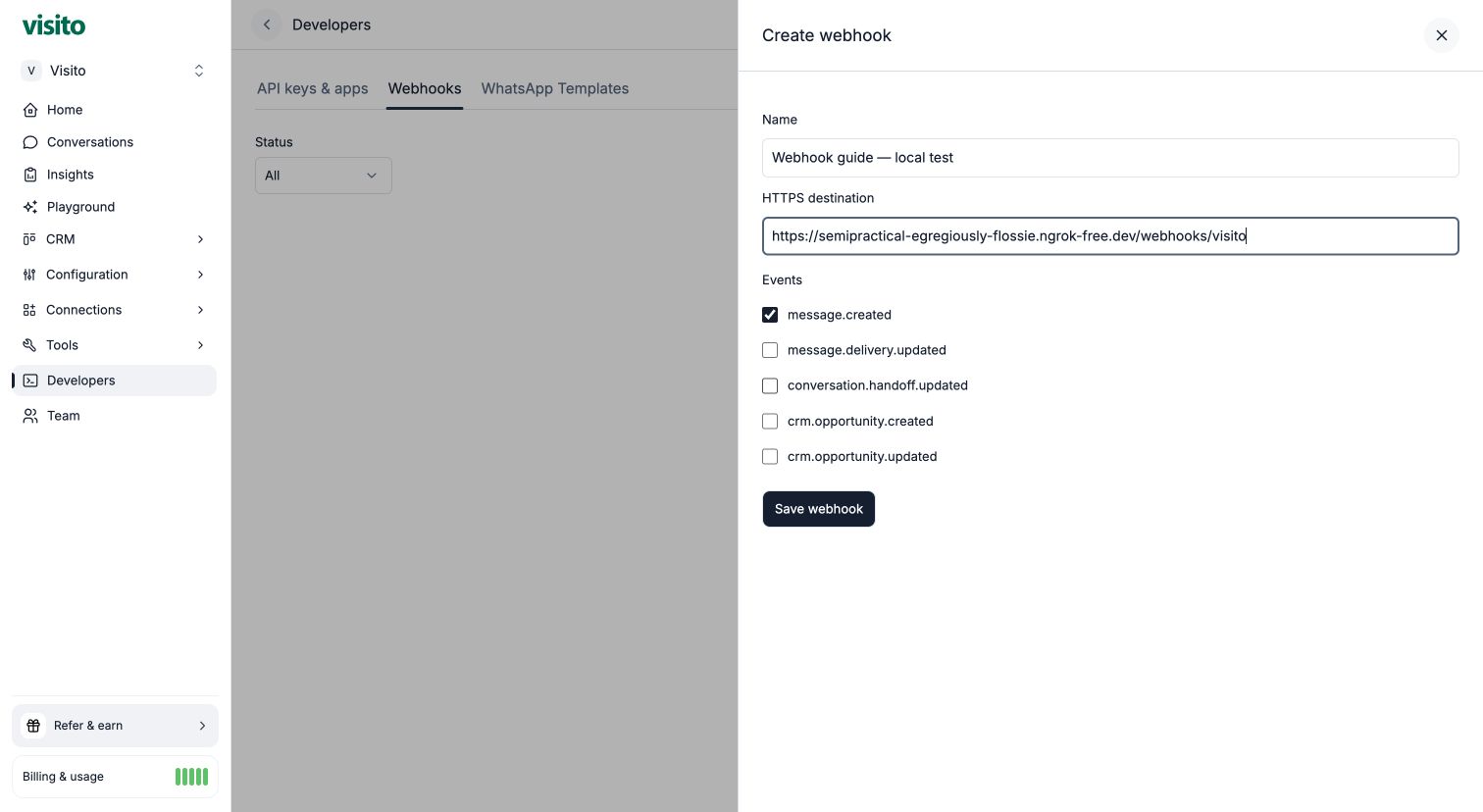Click the Insights clipboard icon
The width and height of the screenshot is (1483, 812).
tap(30, 175)
